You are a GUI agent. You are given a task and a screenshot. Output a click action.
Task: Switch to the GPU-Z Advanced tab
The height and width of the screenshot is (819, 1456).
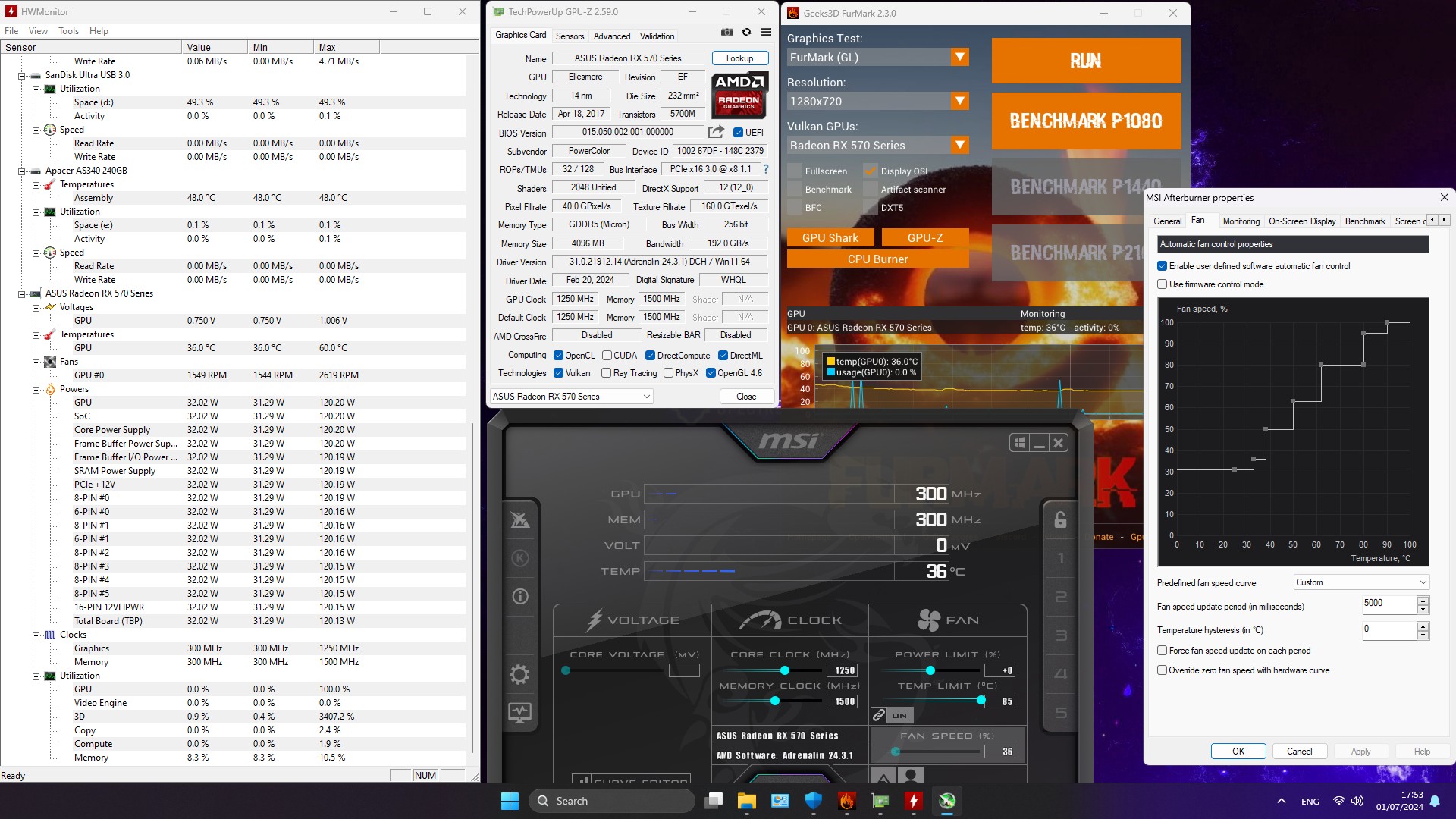coord(611,36)
